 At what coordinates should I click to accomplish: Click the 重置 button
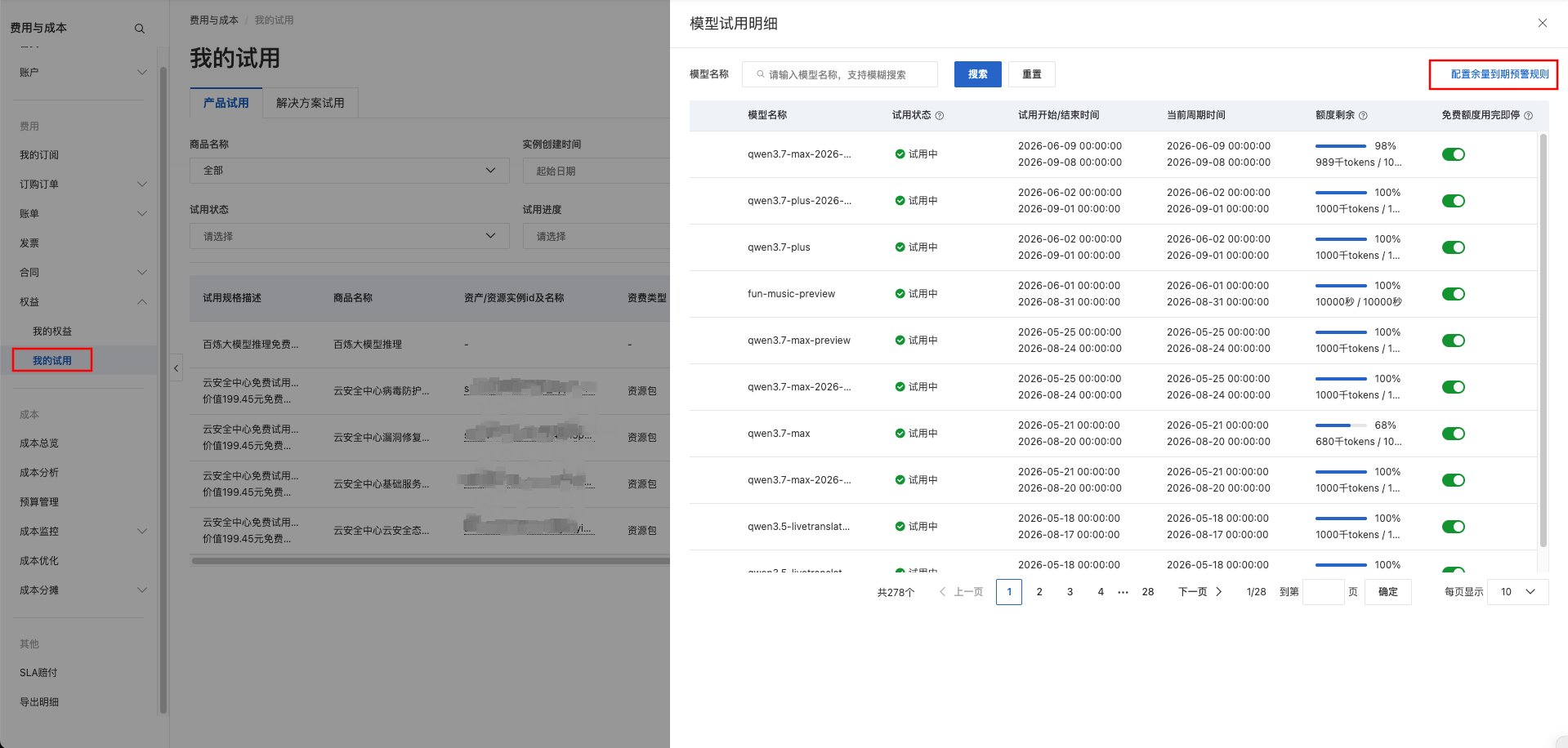tap(1031, 74)
